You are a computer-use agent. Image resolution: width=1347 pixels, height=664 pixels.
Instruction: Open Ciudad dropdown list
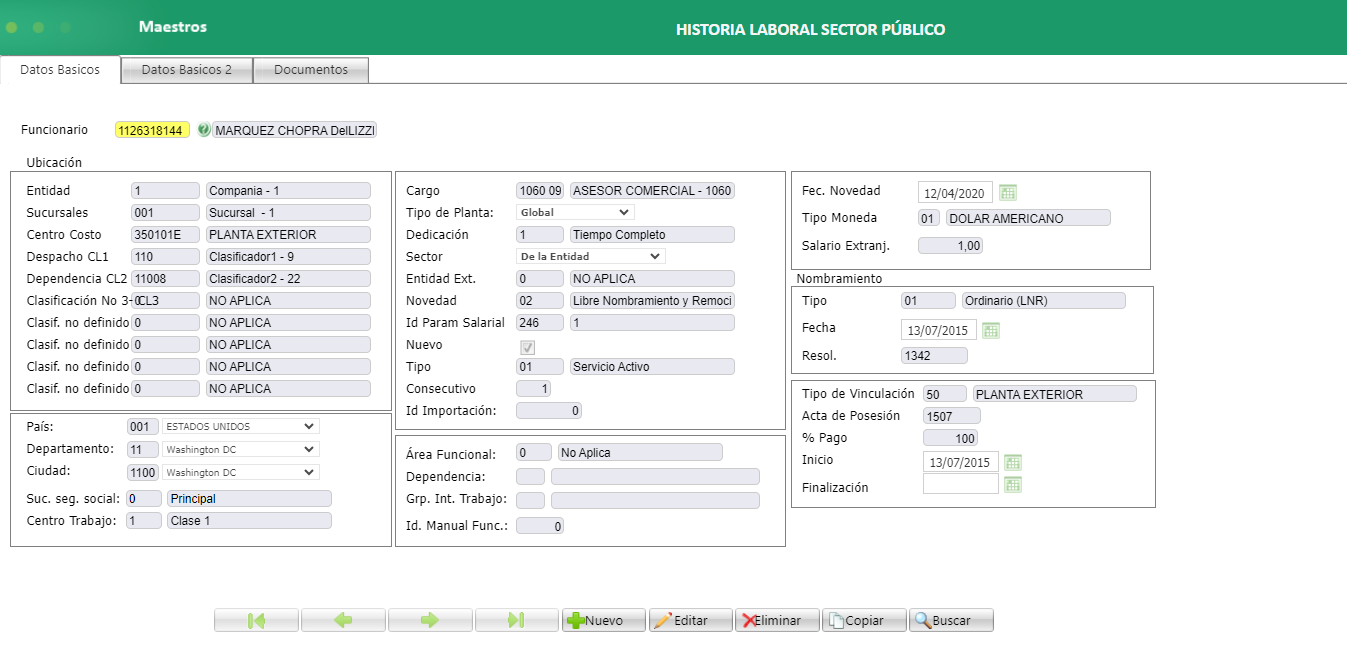[x=240, y=472]
